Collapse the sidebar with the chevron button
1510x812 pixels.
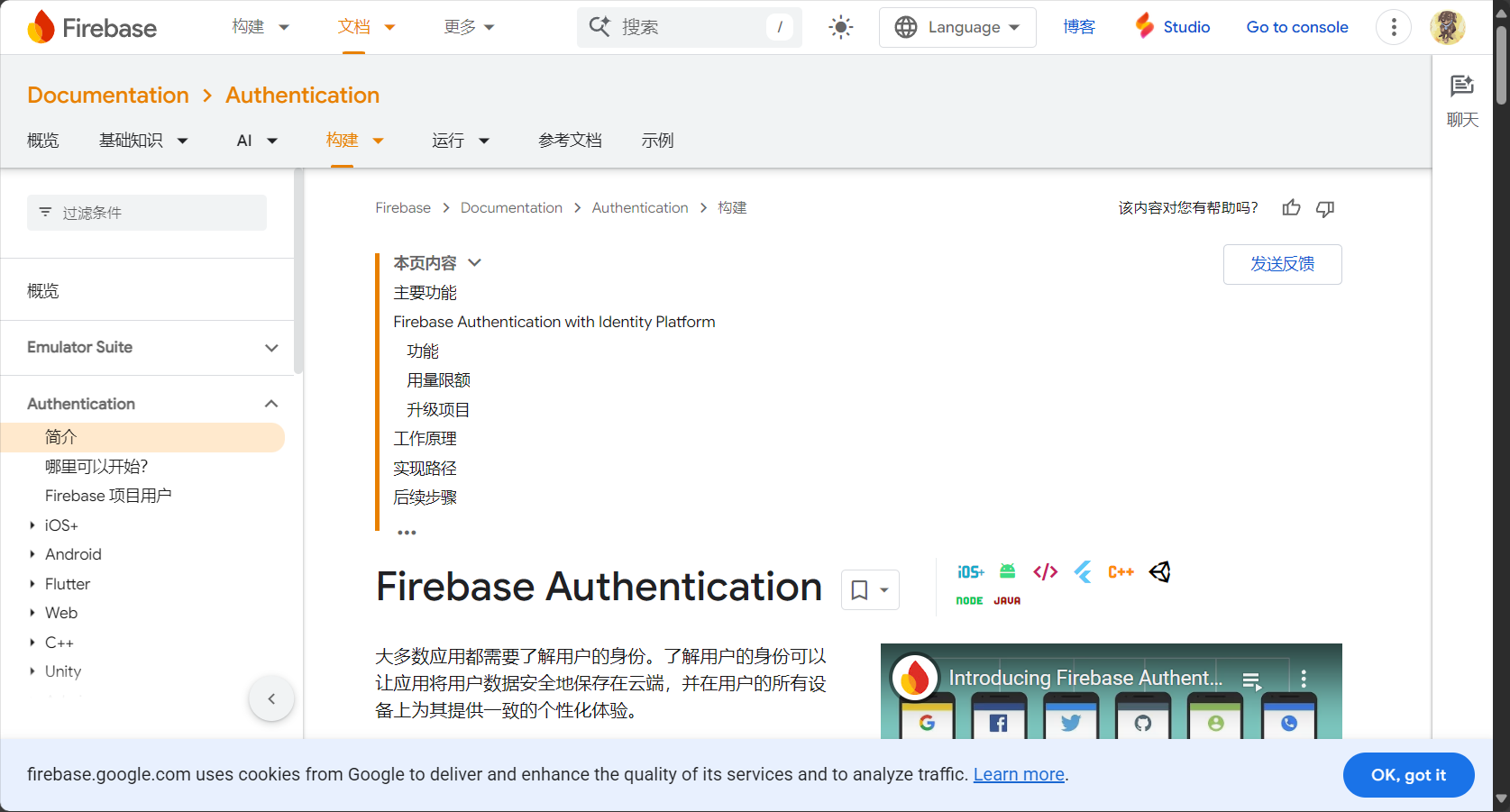(x=271, y=698)
